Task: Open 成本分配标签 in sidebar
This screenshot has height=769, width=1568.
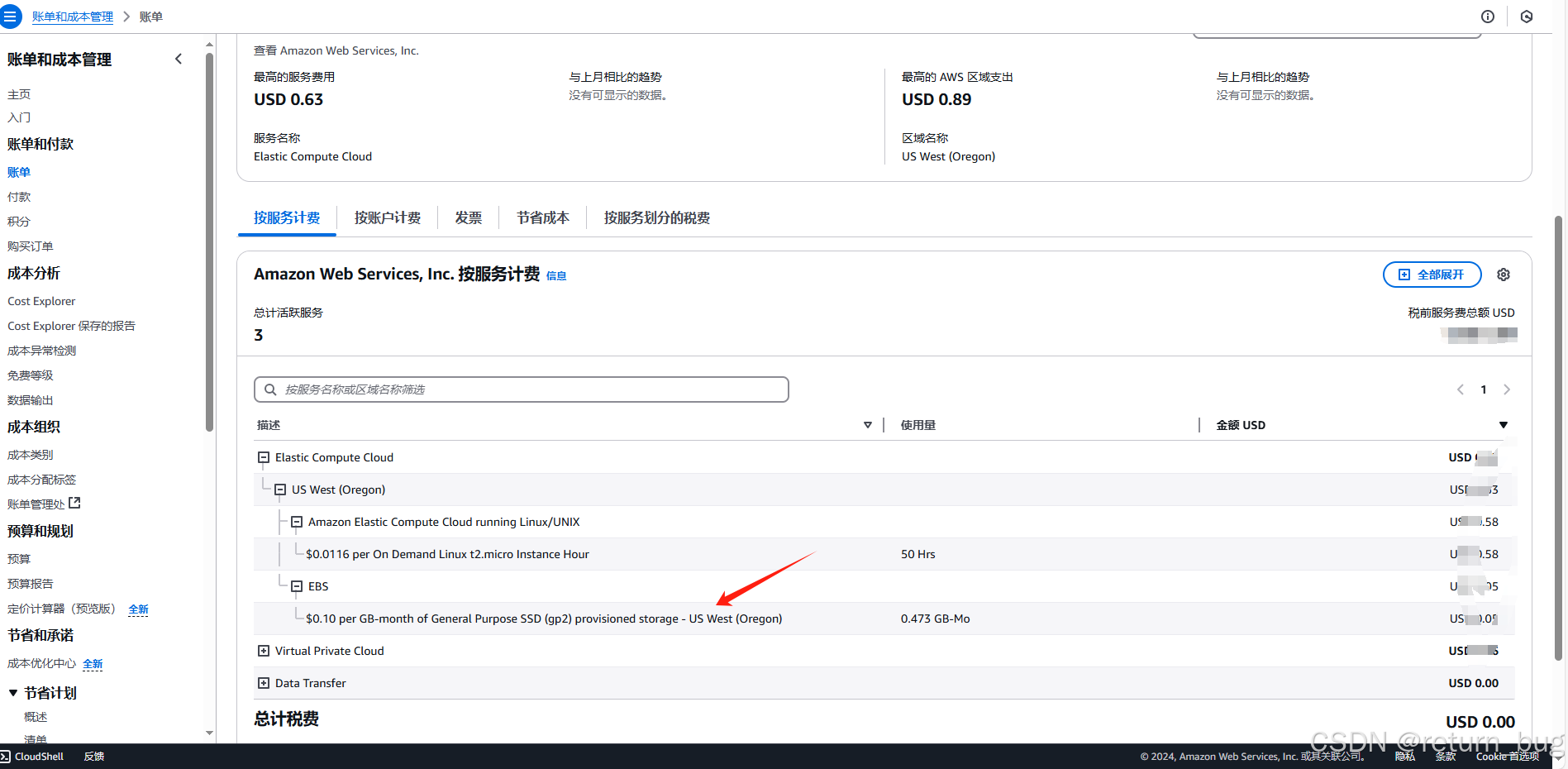Action: (41, 480)
